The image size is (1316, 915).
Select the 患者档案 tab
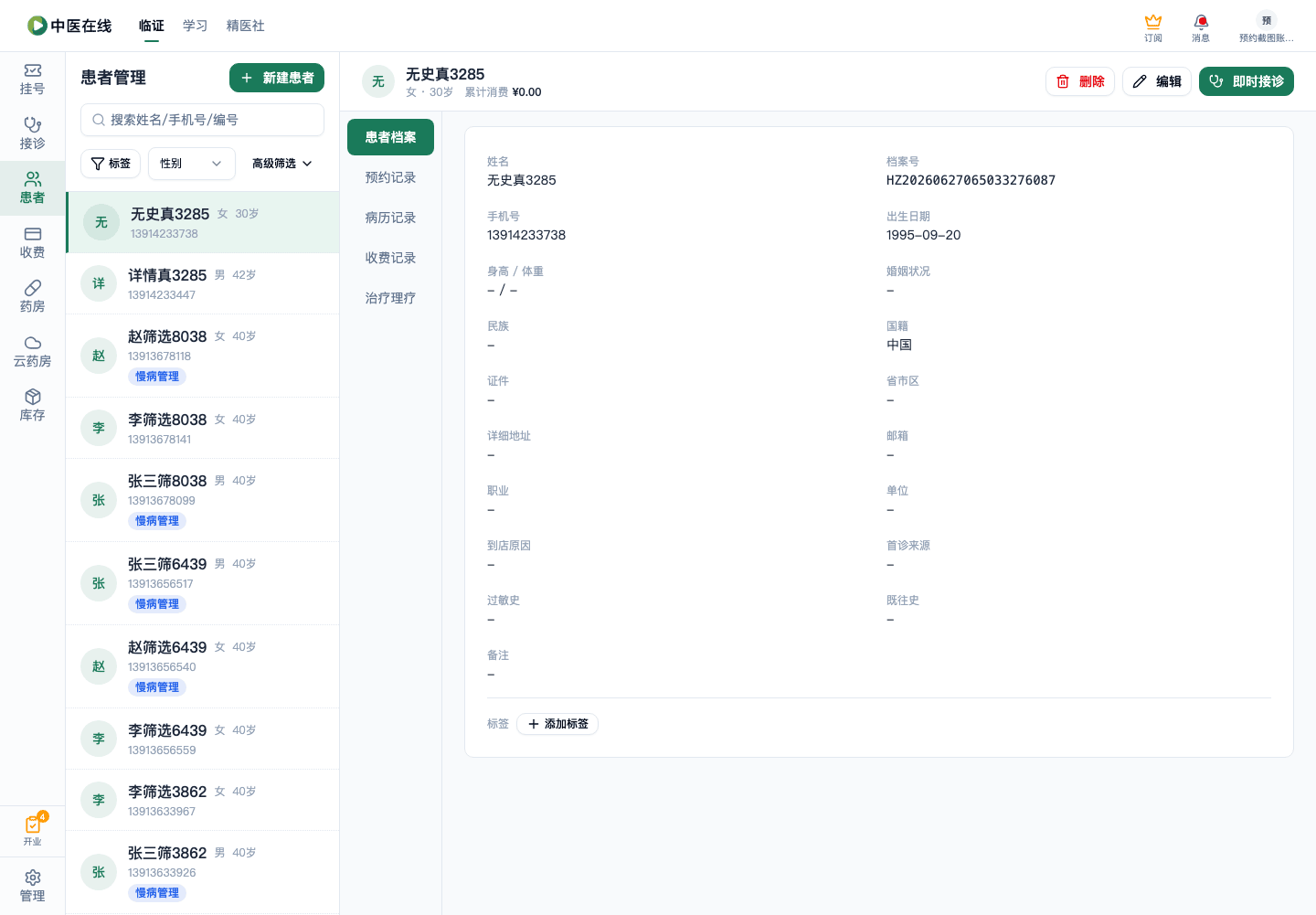(x=390, y=137)
